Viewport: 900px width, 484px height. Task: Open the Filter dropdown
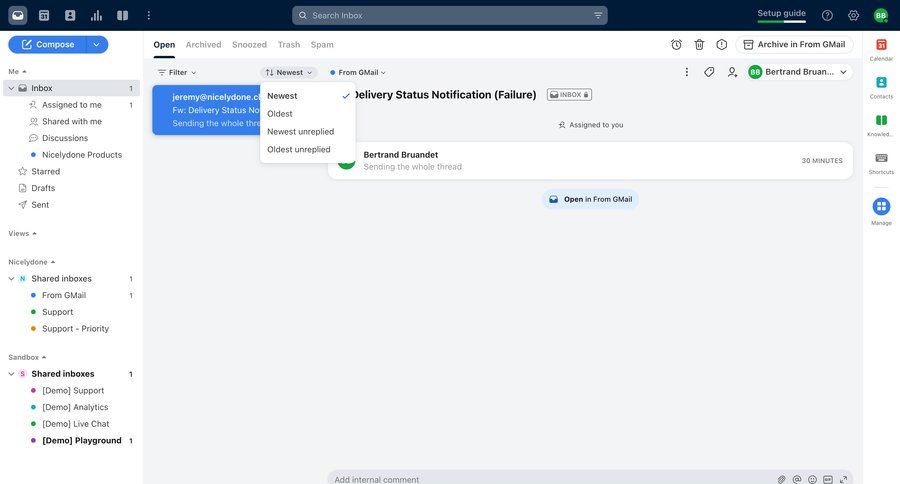177,72
